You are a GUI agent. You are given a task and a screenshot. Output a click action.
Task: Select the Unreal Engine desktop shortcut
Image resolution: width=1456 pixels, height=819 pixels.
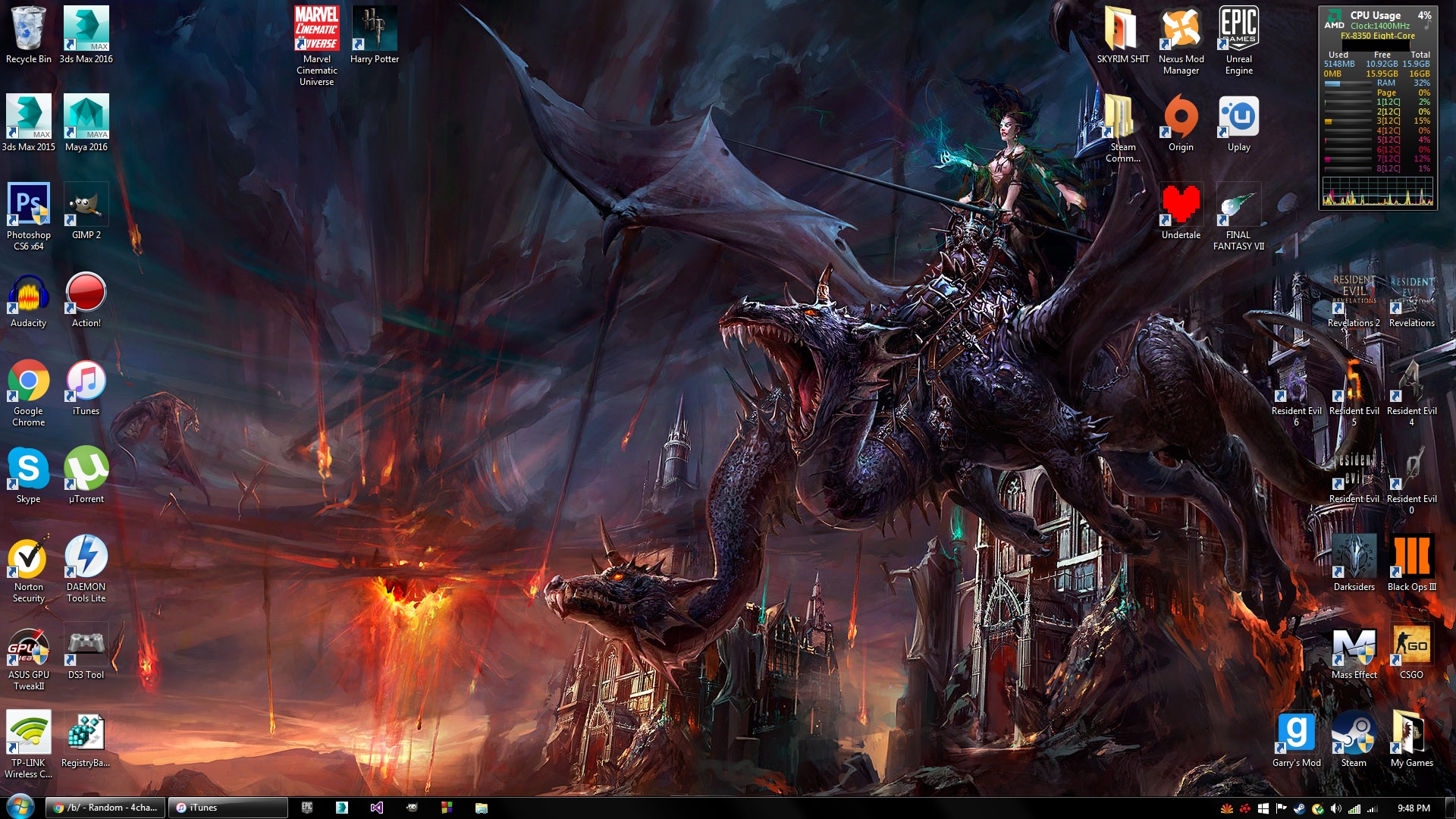click(1239, 40)
